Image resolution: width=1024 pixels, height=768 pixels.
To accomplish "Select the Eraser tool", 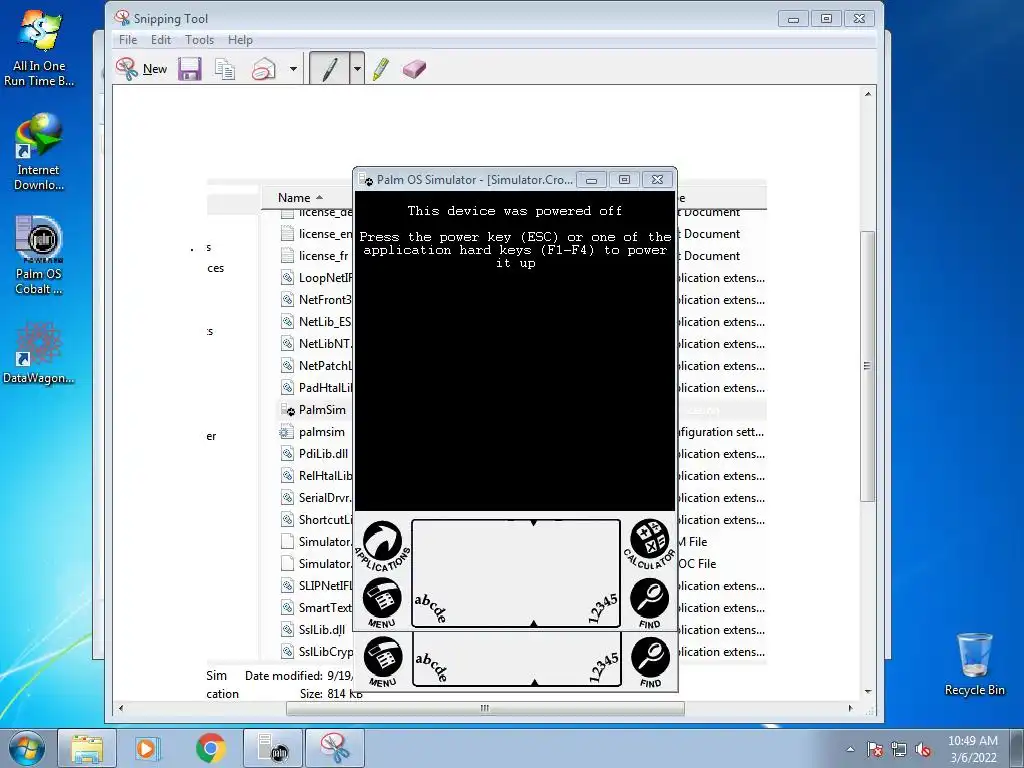I will tap(414, 69).
